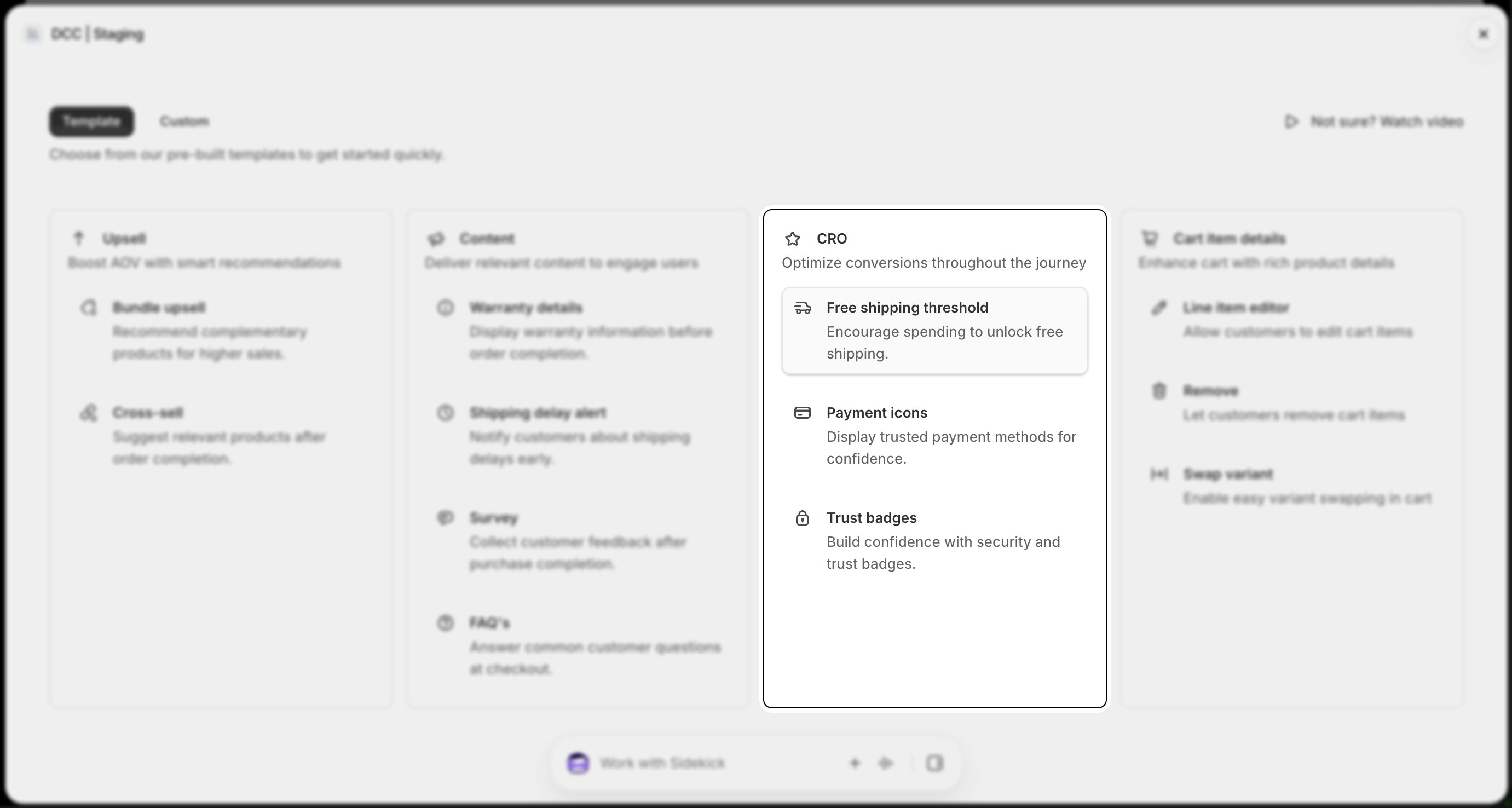This screenshot has width=1512, height=808.
Task: Choose the Swap variant template
Action: click(x=1291, y=487)
